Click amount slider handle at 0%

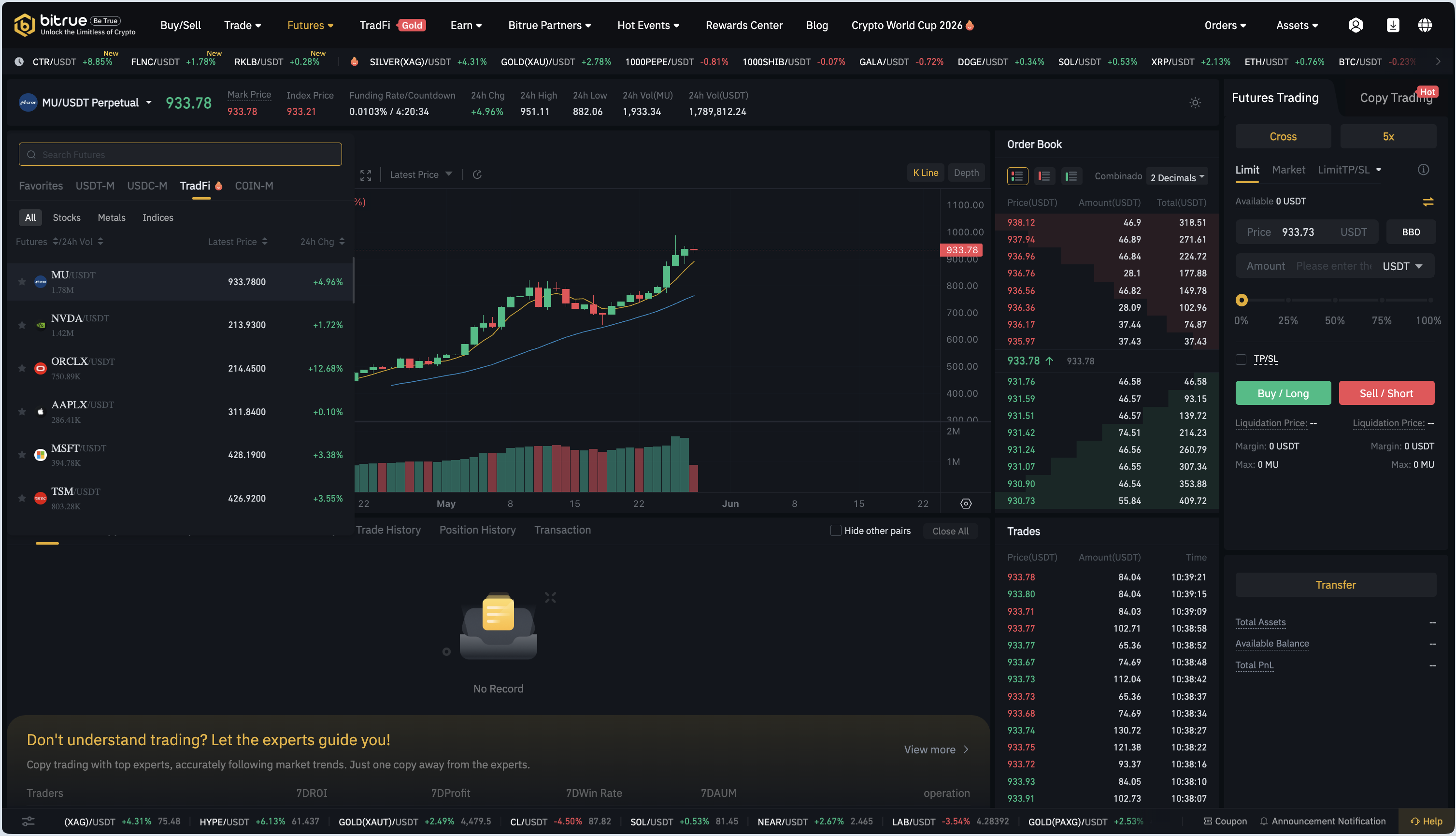[x=1242, y=300]
